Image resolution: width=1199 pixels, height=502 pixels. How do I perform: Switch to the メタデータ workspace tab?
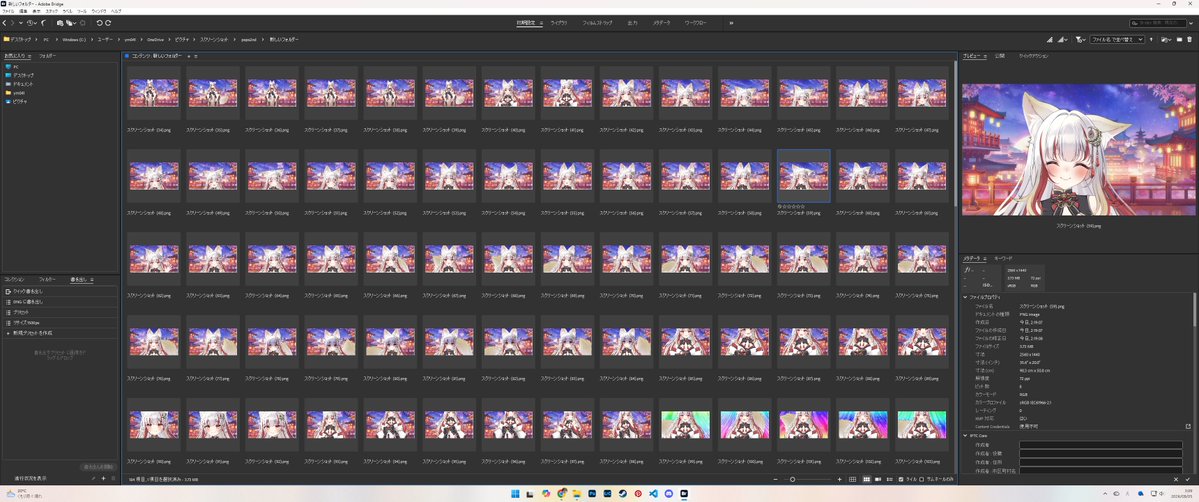[x=661, y=23]
